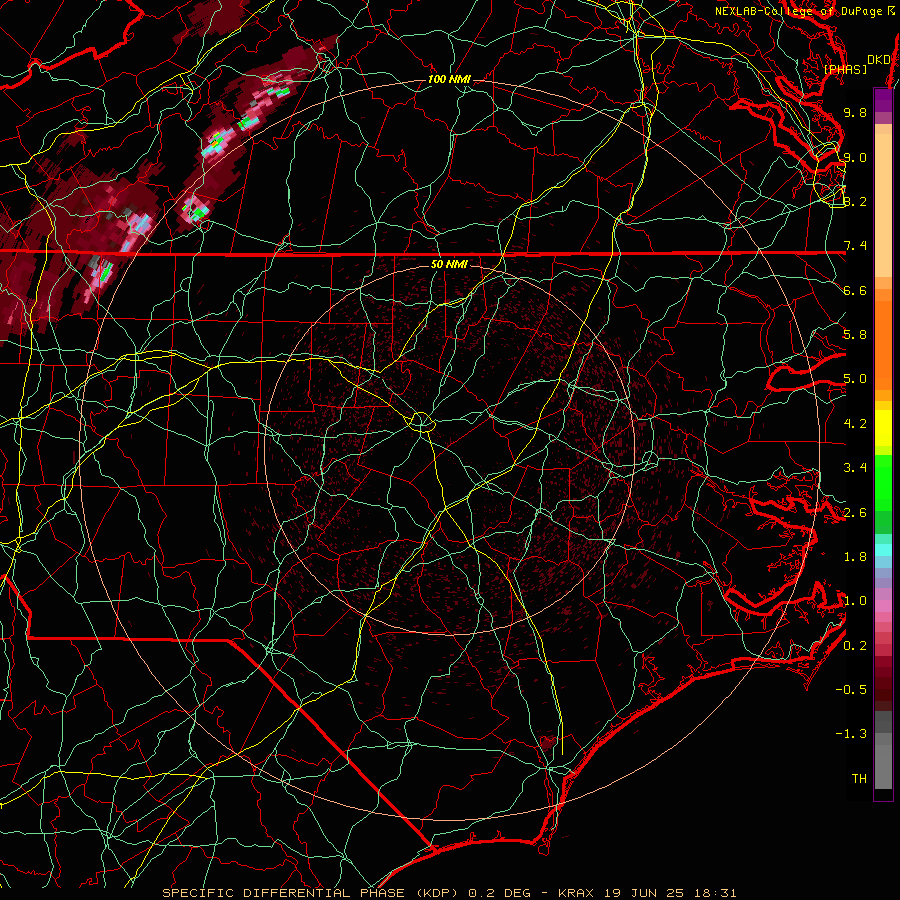This screenshot has width=900, height=900.
Task: Click the 2.6 value on the color scale
Action: [x=855, y=513]
